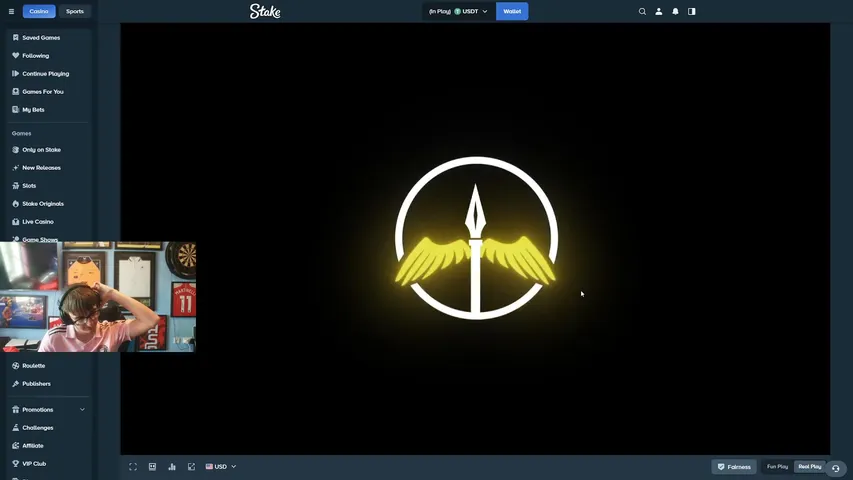Open search with the magnifier icon

click(642, 11)
